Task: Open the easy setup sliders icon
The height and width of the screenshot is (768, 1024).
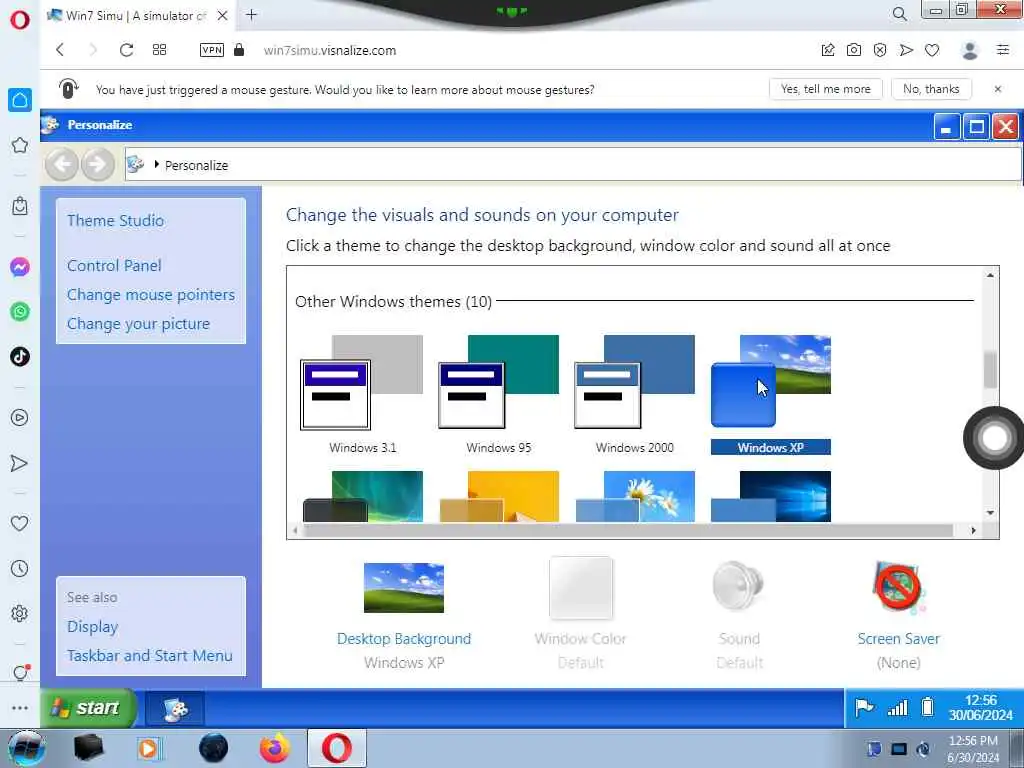Action: tap(1003, 50)
